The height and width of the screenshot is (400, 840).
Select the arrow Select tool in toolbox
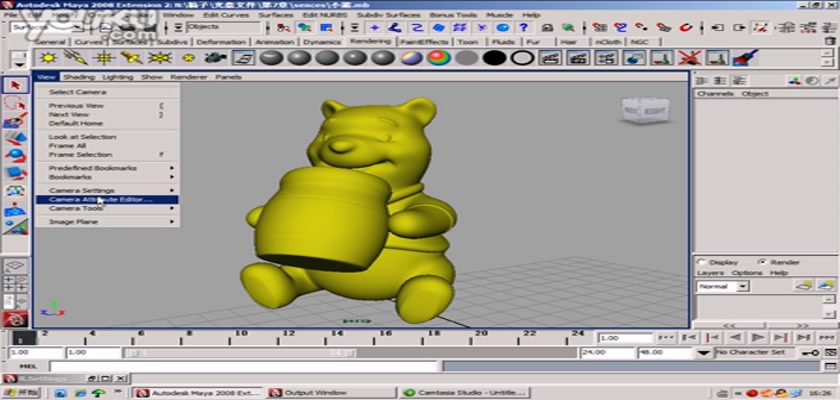coord(15,85)
